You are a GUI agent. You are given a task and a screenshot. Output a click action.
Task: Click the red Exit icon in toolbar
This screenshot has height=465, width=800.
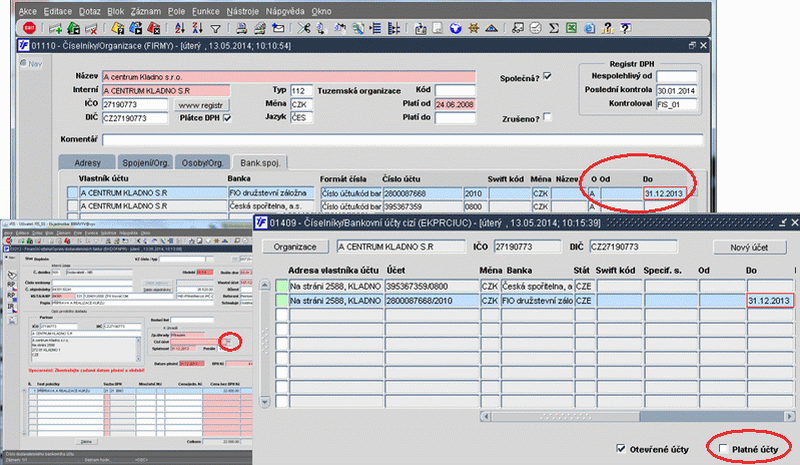pyautogui.click(x=29, y=28)
